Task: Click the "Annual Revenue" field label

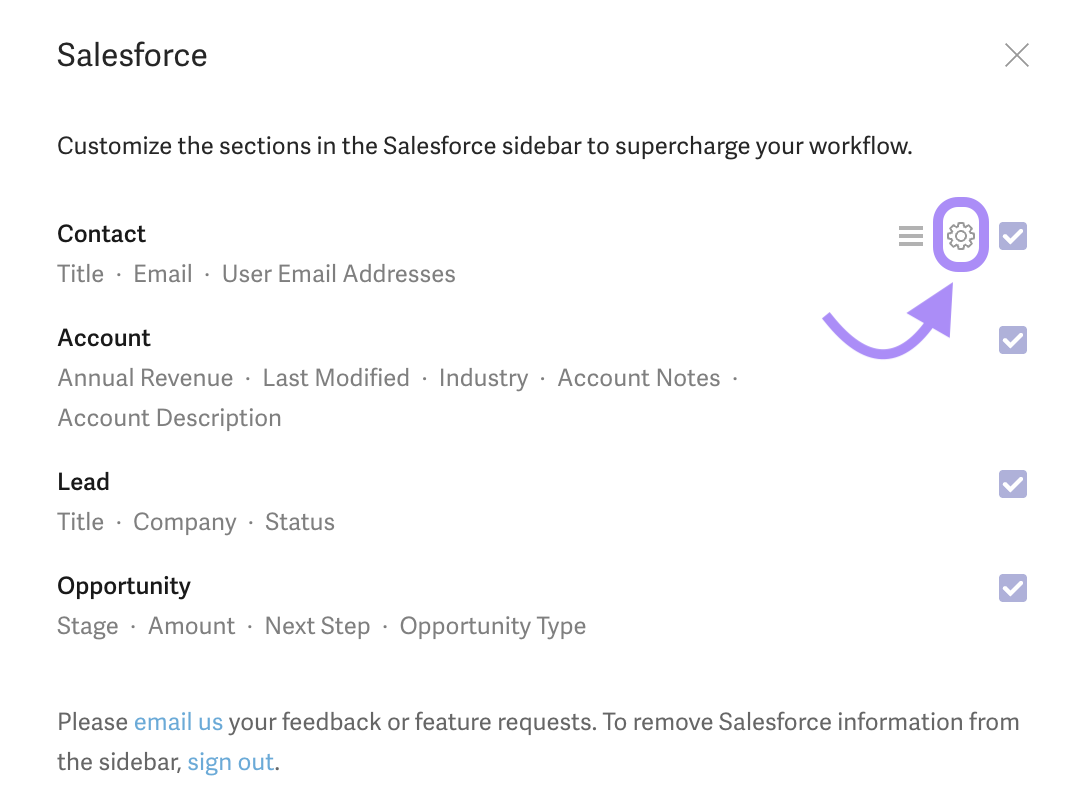Action: click(145, 378)
